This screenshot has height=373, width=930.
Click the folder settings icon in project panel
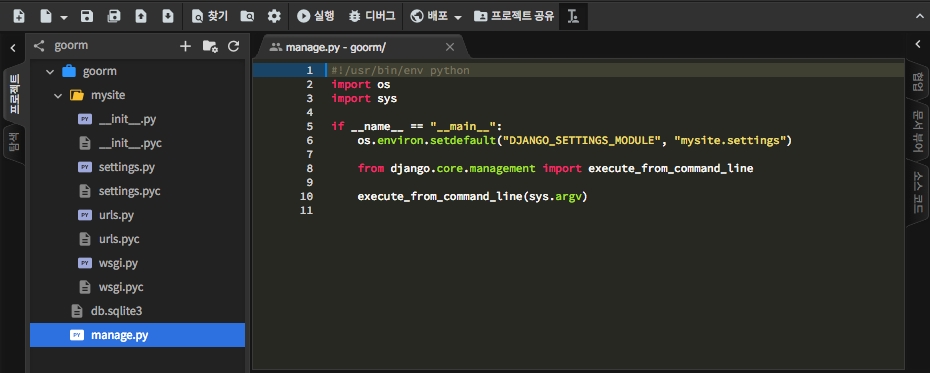pyautogui.click(x=210, y=46)
